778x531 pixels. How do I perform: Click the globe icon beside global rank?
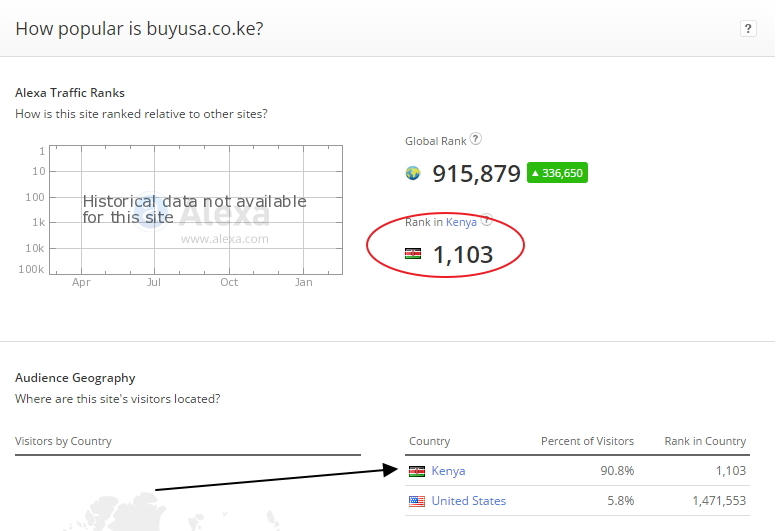[413, 173]
